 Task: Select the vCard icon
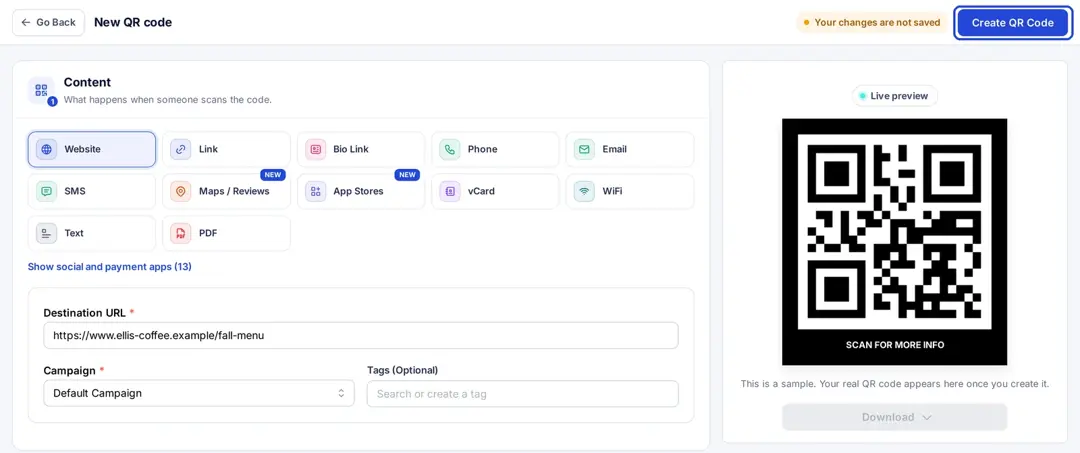pos(450,191)
